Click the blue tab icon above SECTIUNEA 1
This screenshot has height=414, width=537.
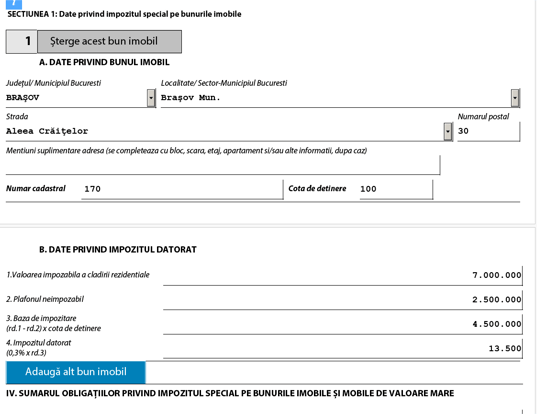tap(14, 4)
